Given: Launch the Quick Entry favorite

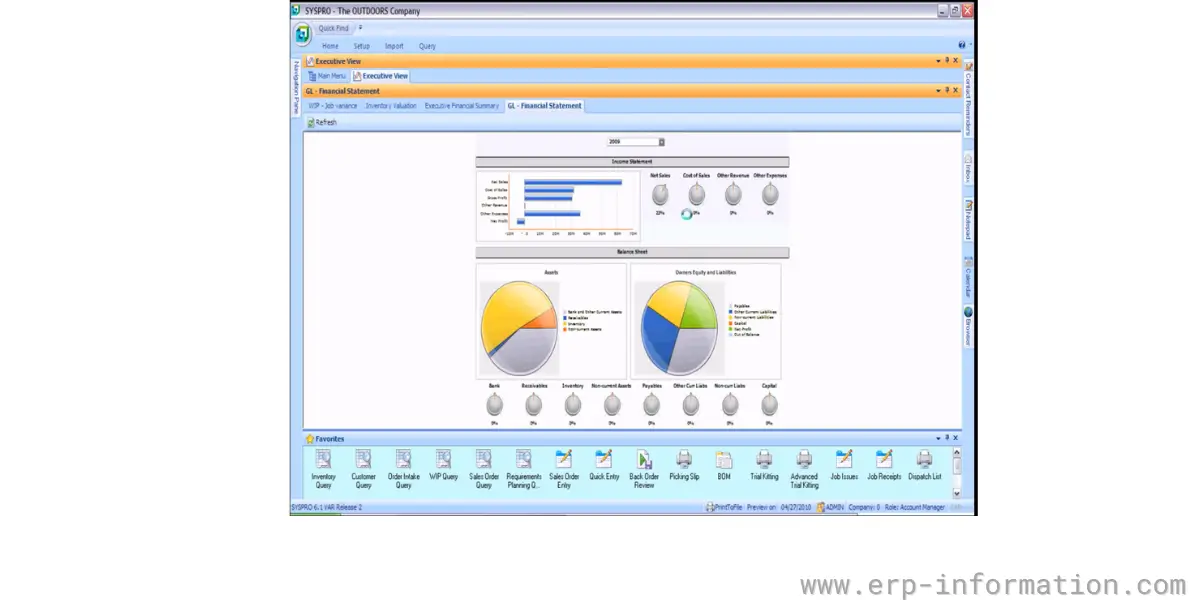Looking at the screenshot, I should point(604,464).
